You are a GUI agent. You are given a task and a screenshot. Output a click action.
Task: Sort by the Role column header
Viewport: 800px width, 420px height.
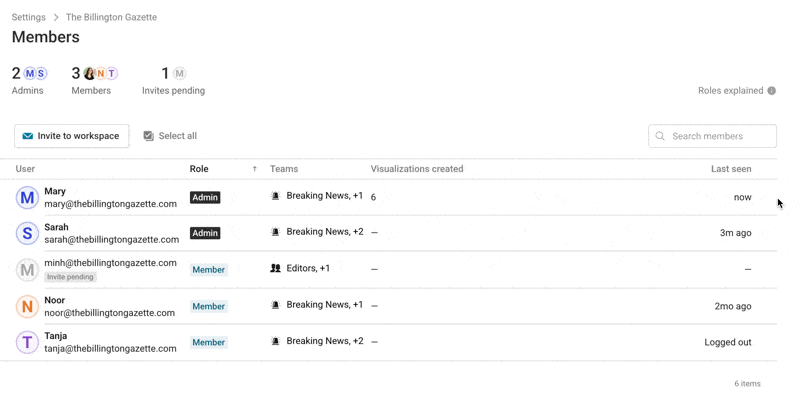point(199,169)
